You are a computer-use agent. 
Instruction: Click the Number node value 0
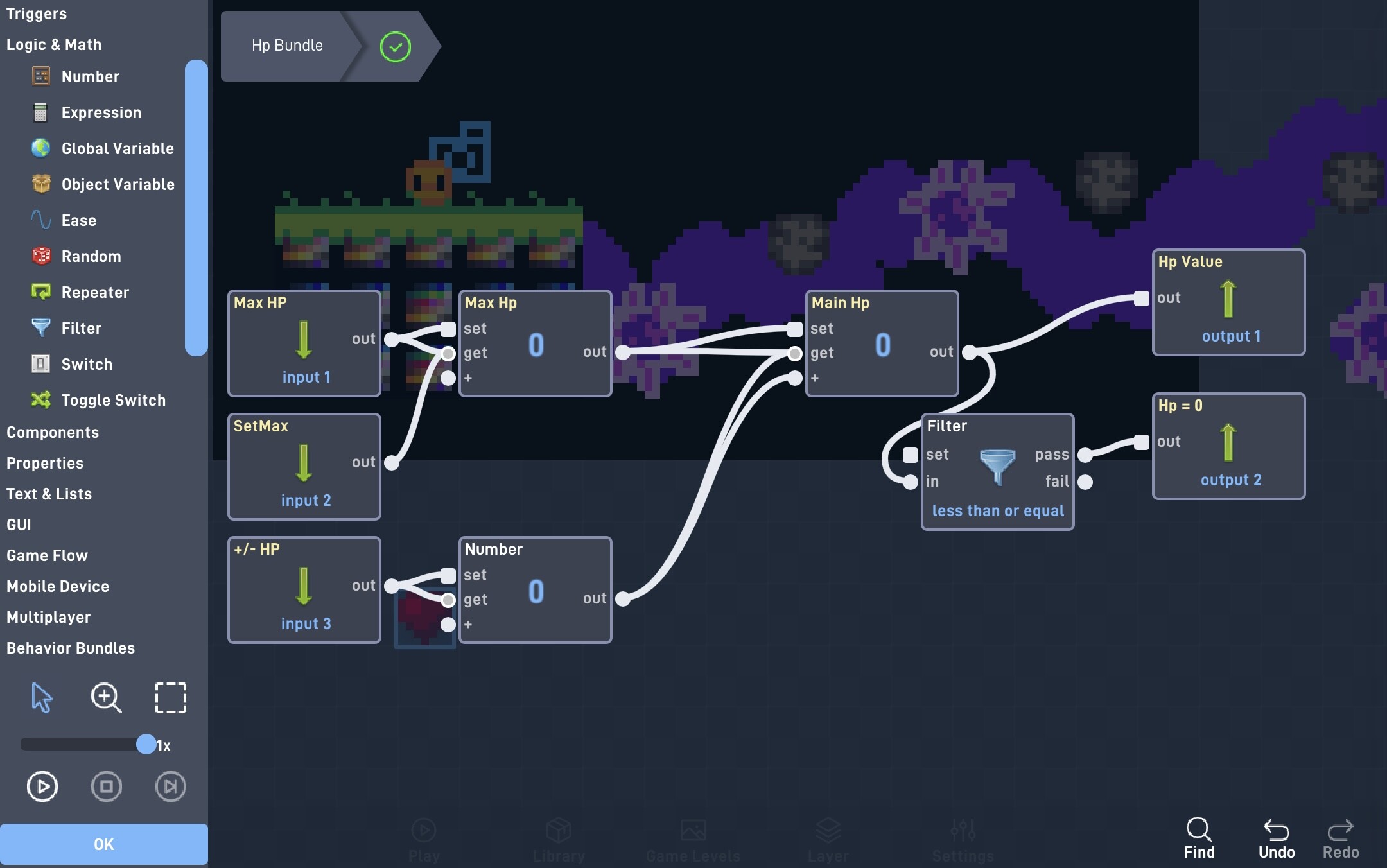(536, 591)
